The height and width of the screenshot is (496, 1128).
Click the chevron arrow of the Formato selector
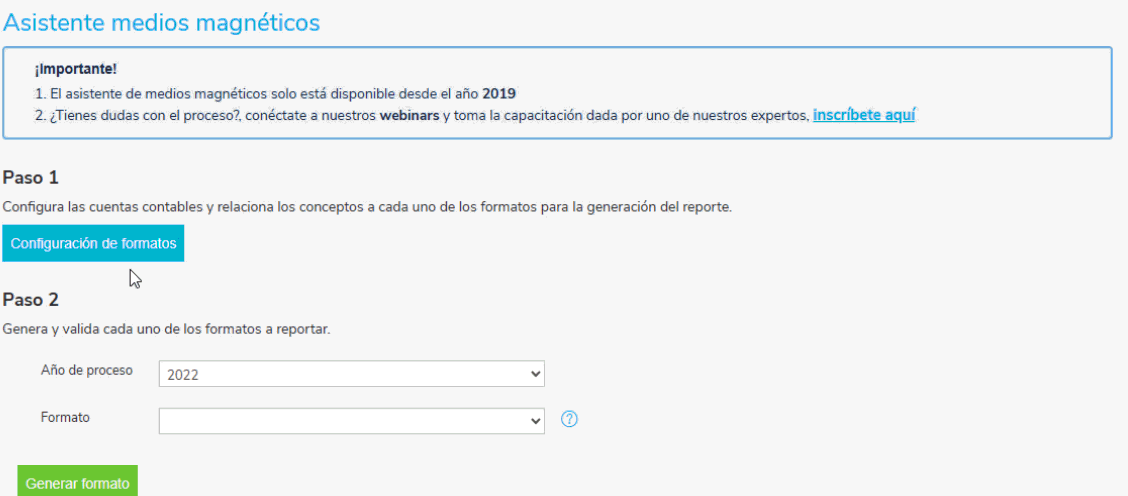[535, 421]
